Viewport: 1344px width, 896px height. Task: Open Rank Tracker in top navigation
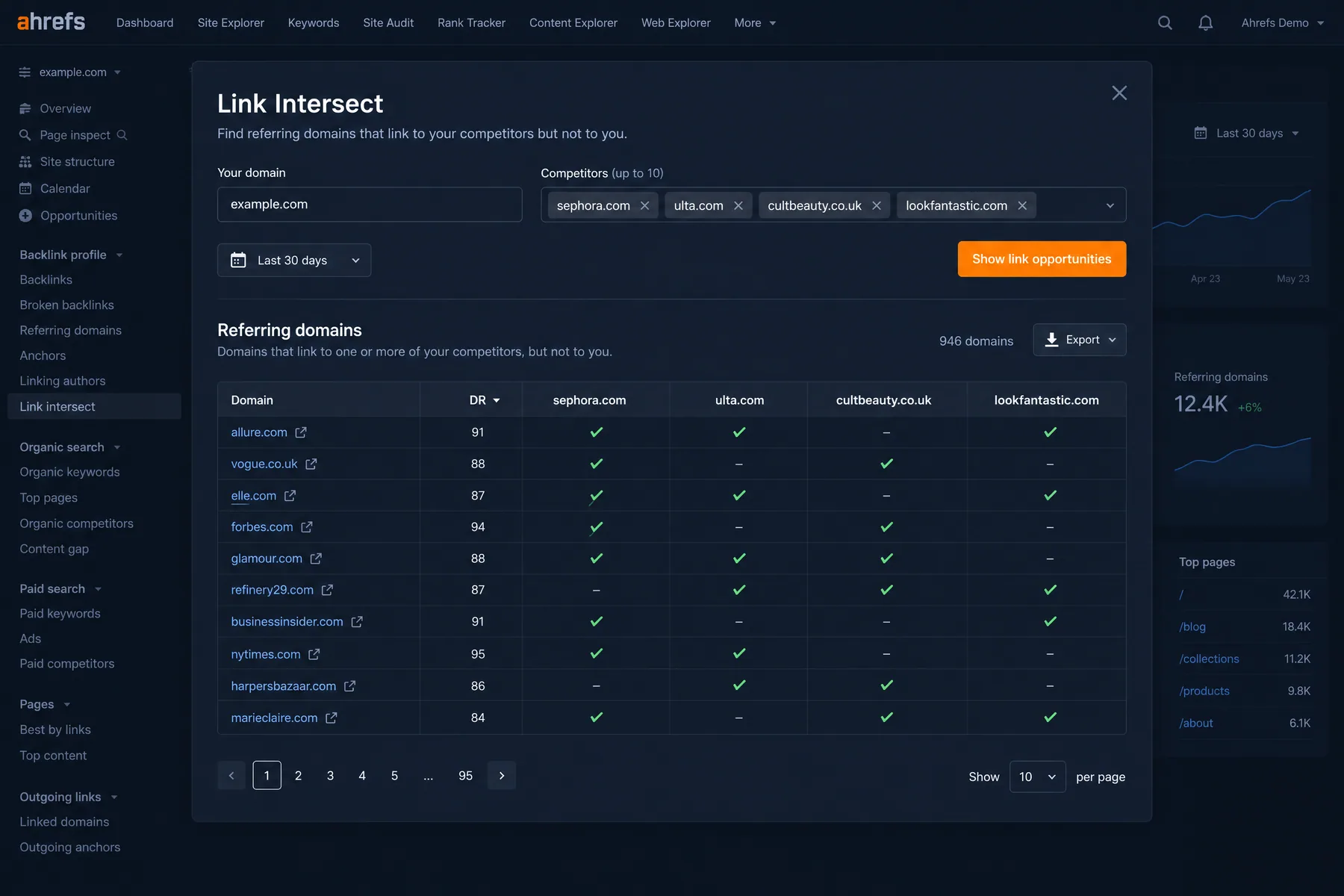point(471,23)
